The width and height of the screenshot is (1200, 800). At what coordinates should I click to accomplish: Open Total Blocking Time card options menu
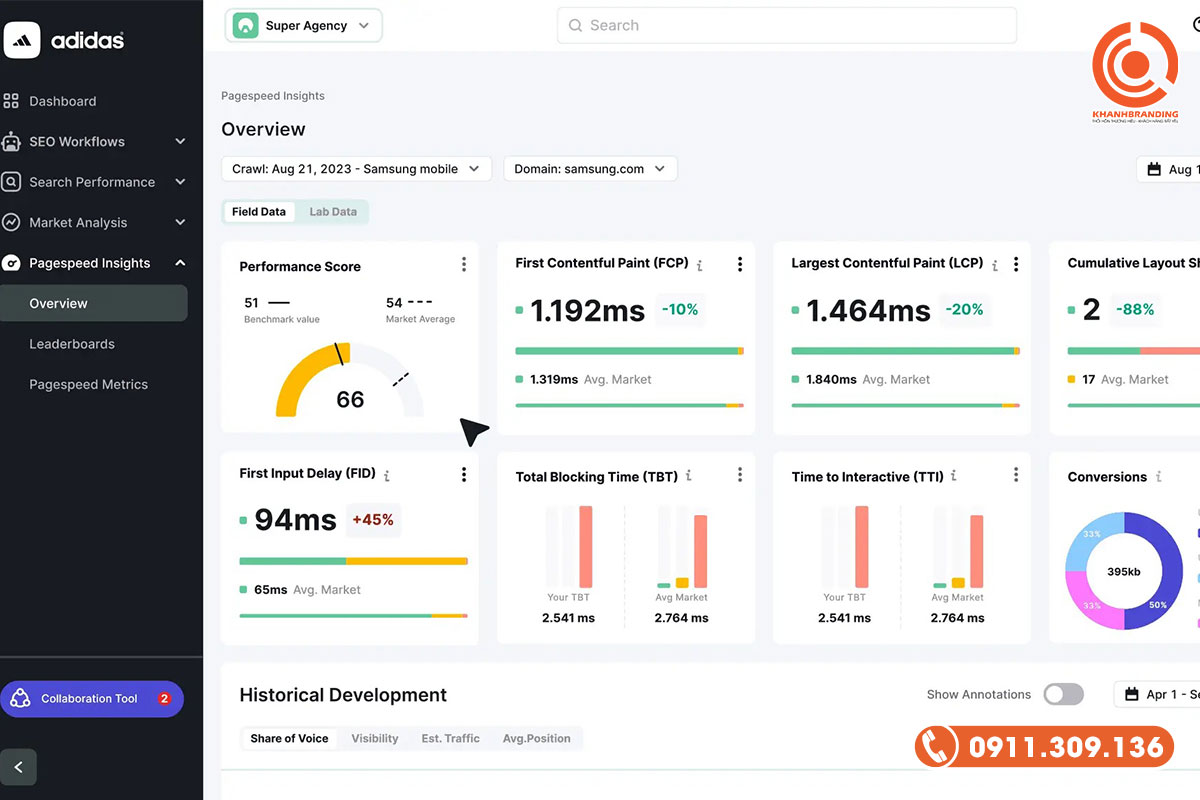click(739, 475)
